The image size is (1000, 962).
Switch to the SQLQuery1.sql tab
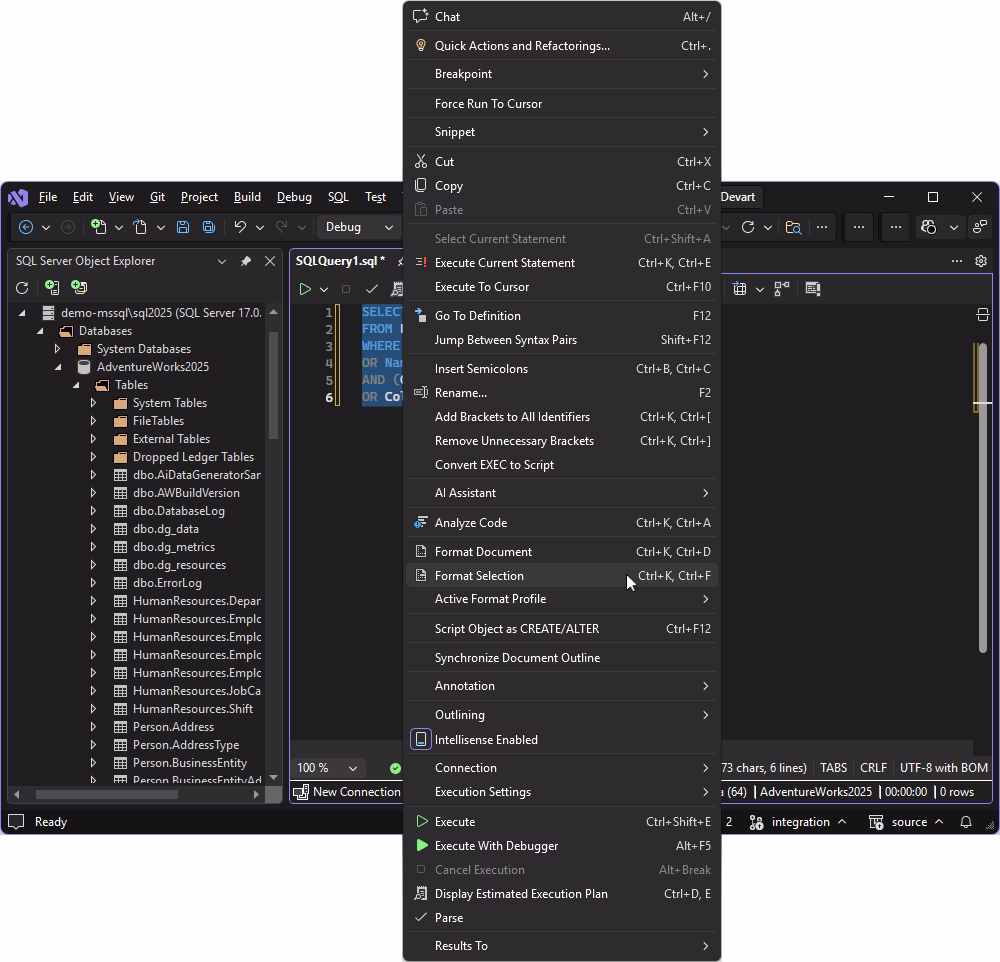pyautogui.click(x=341, y=261)
